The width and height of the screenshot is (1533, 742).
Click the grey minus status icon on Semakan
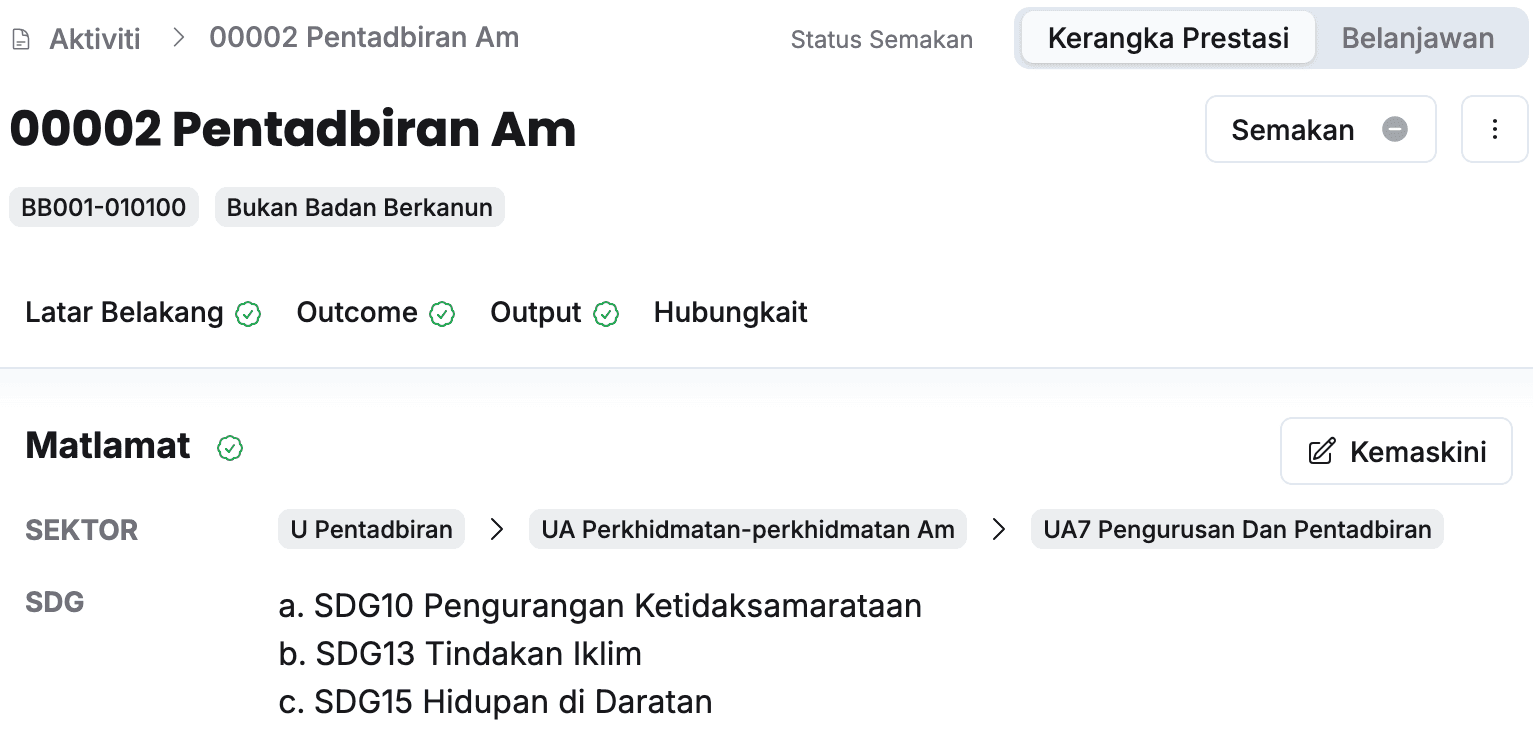coord(1395,129)
